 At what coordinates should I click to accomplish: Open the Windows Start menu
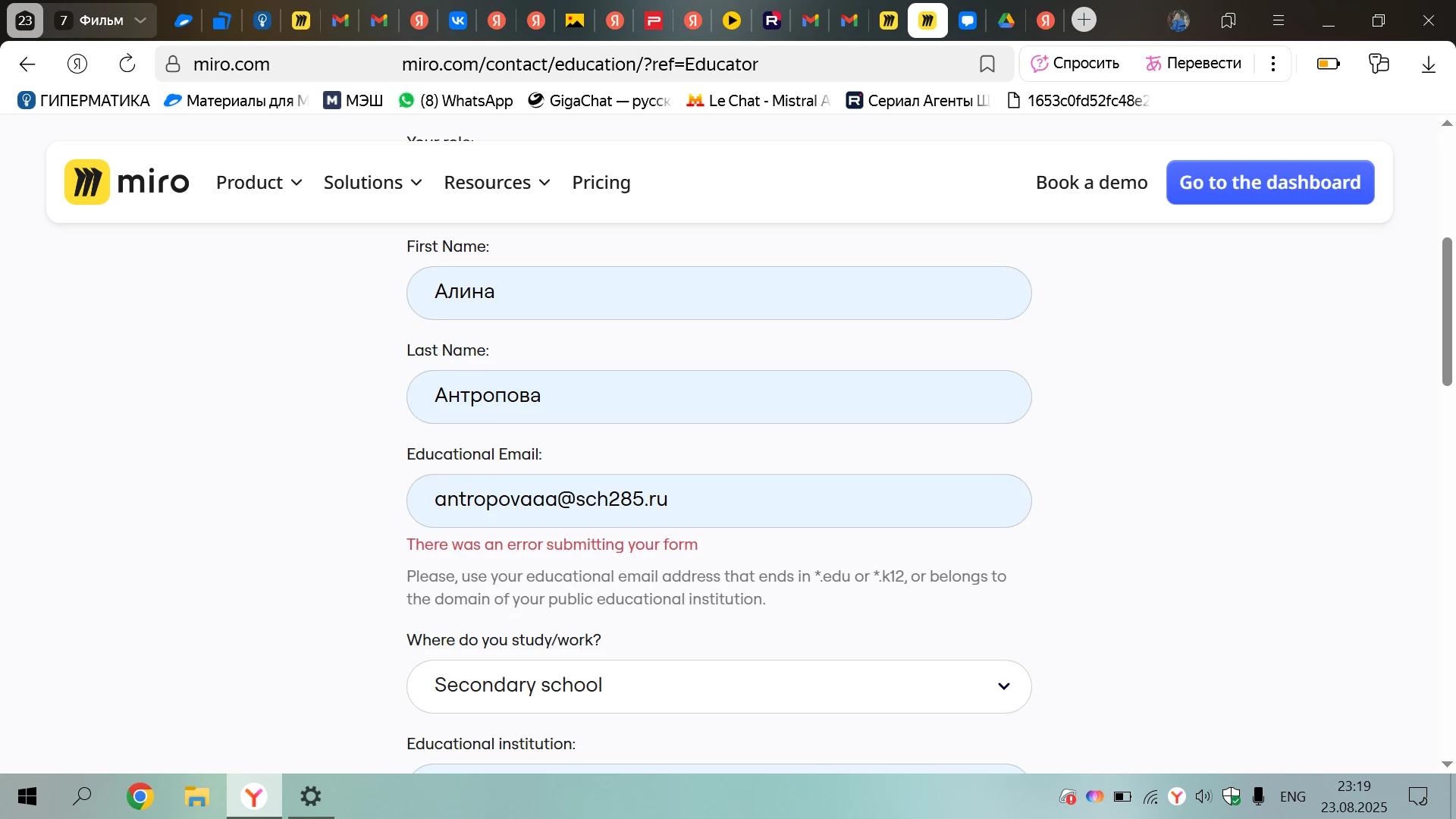point(27,796)
